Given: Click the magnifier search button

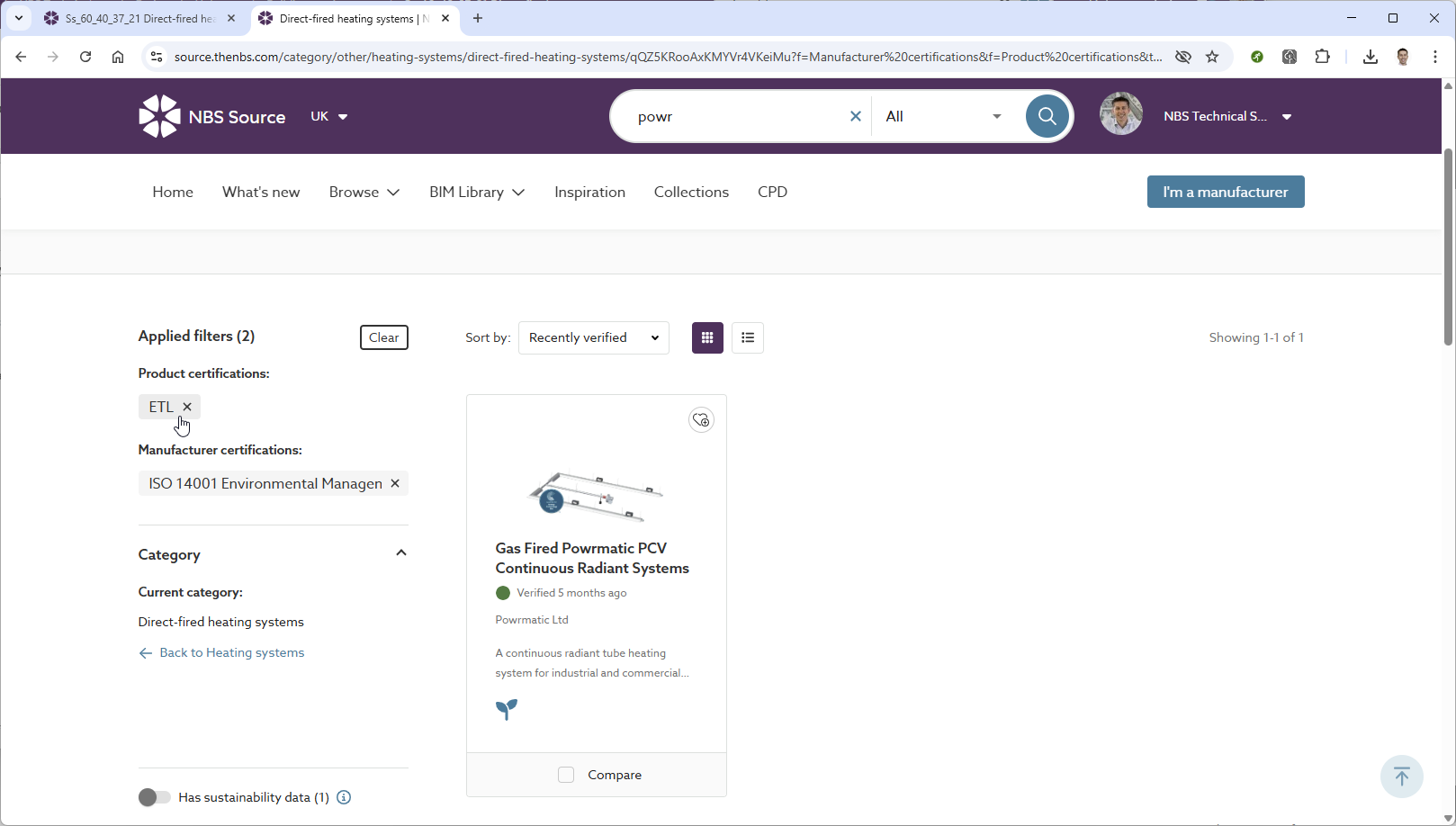Looking at the screenshot, I should [1047, 116].
